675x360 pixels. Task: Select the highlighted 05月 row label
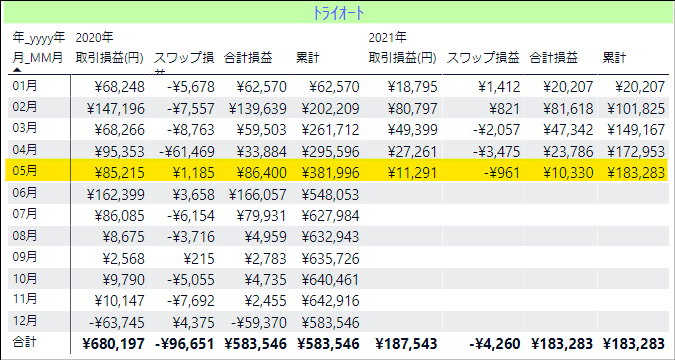pos(25,171)
